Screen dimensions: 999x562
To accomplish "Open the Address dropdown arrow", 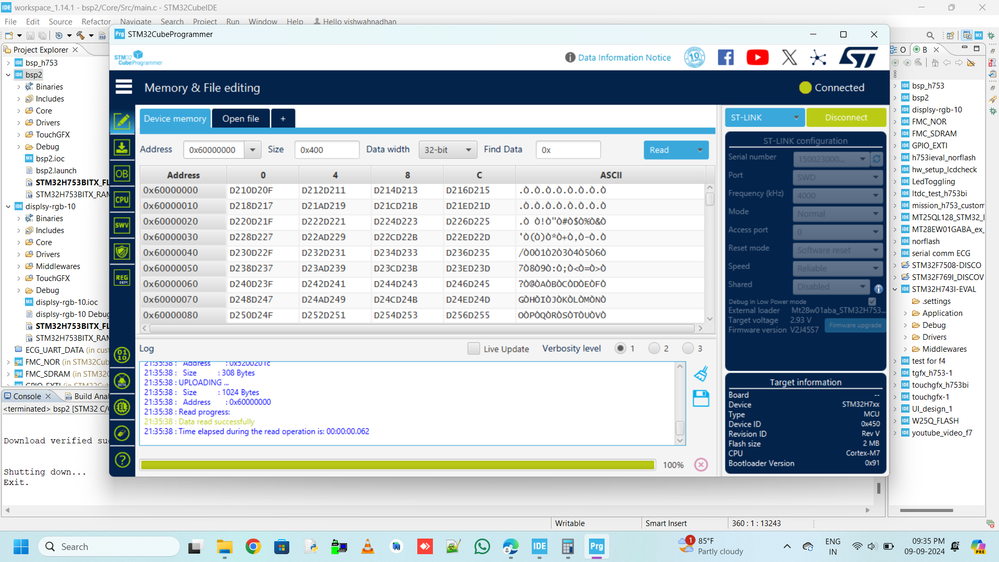I will click(252, 150).
